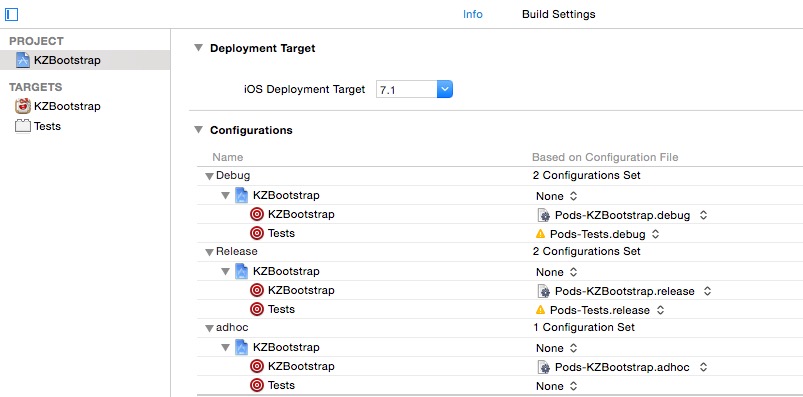This screenshot has height=397, width=803.
Task: Click the Based on Configuration File header
Action: click(605, 157)
